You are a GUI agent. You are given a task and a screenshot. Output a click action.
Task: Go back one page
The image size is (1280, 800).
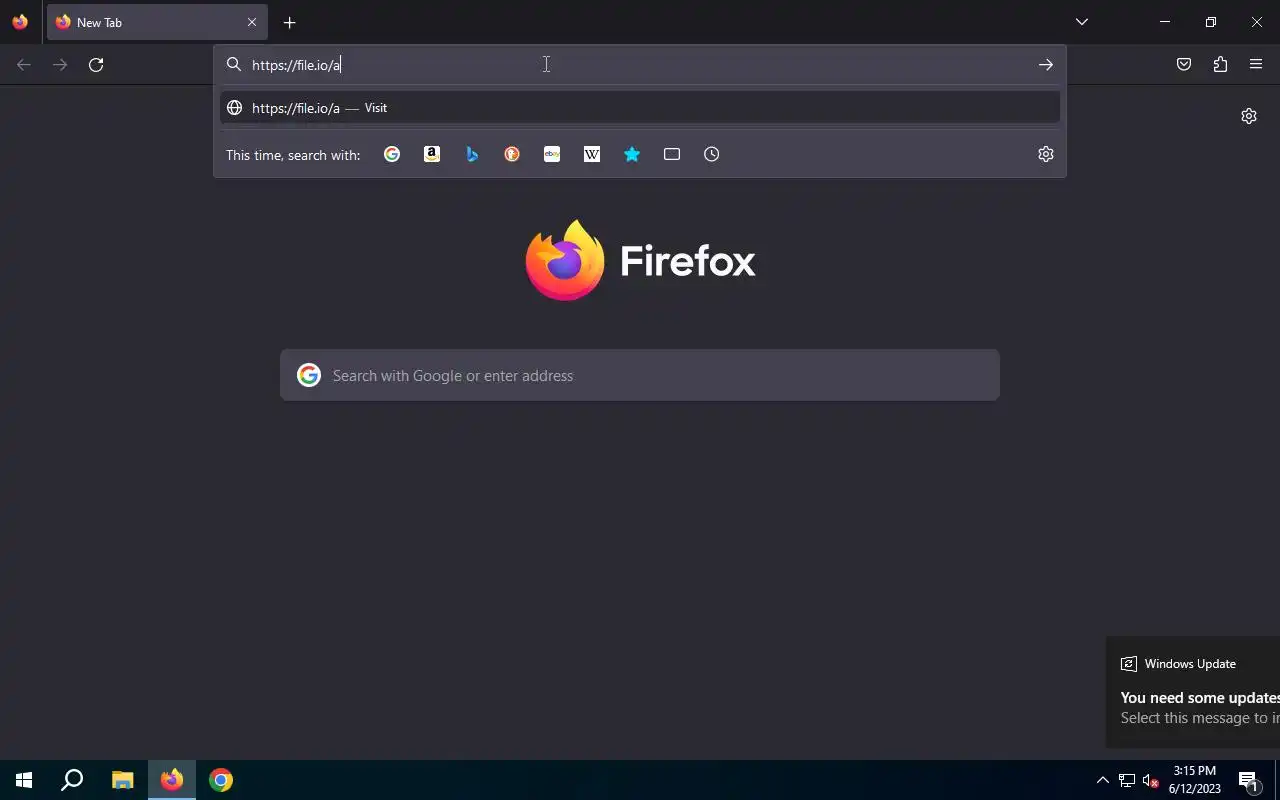24,65
